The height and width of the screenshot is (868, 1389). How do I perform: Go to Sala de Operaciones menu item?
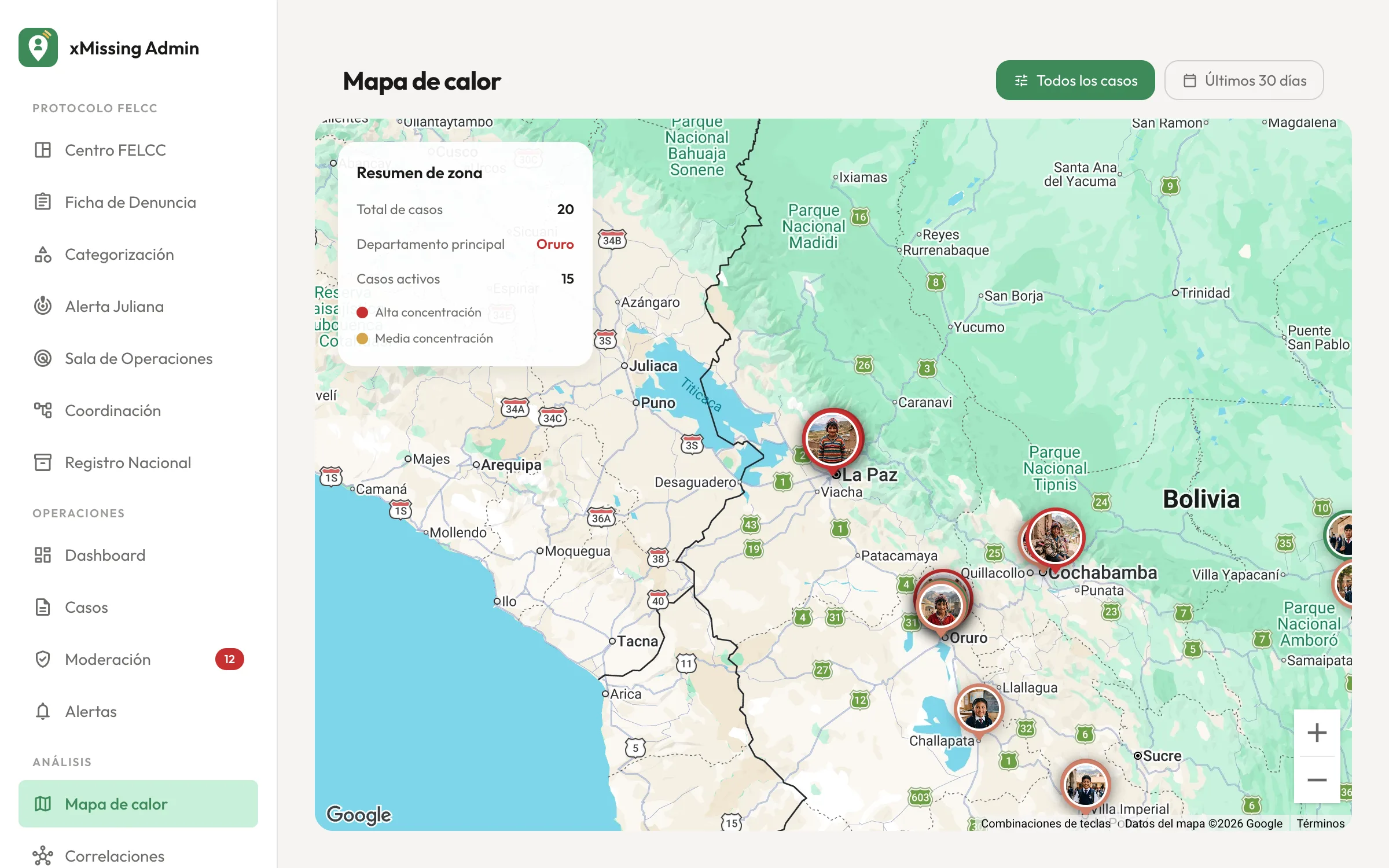click(138, 358)
